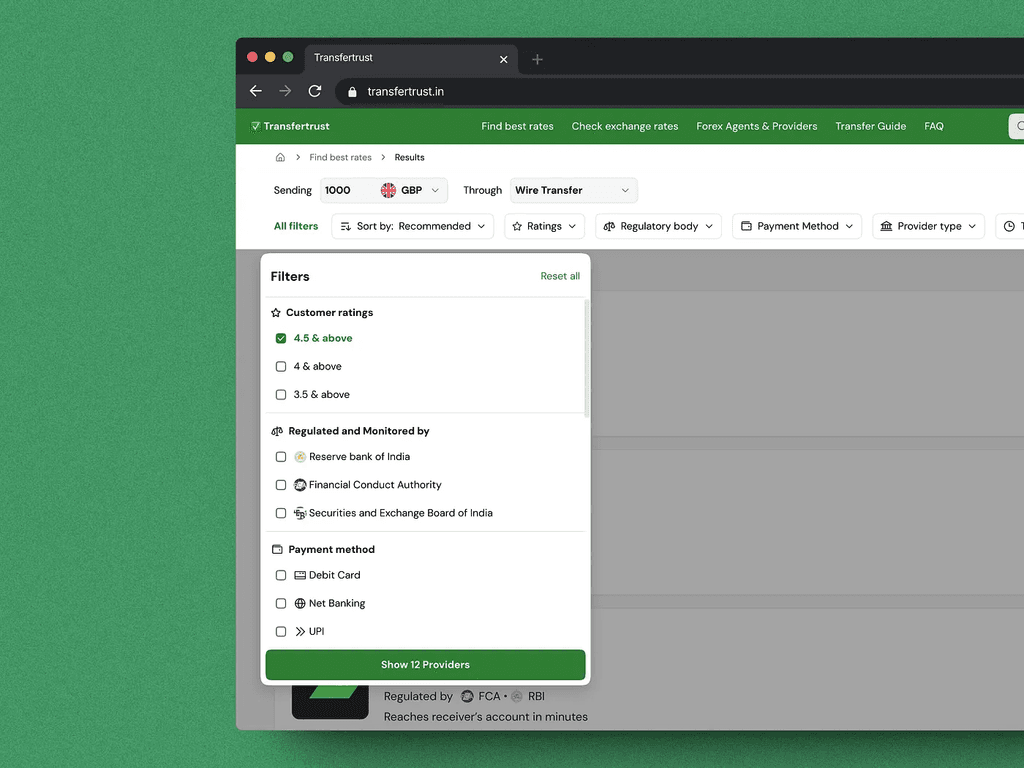Click the Show 12 Providers button
The width and height of the screenshot is (1024, 768).
coord(425,665)
